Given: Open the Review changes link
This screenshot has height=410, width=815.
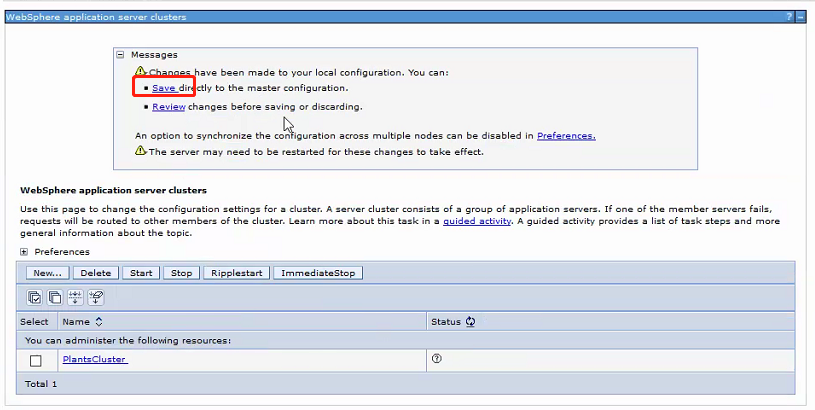Looking at the screenshot, I should [x=168, y=107].
